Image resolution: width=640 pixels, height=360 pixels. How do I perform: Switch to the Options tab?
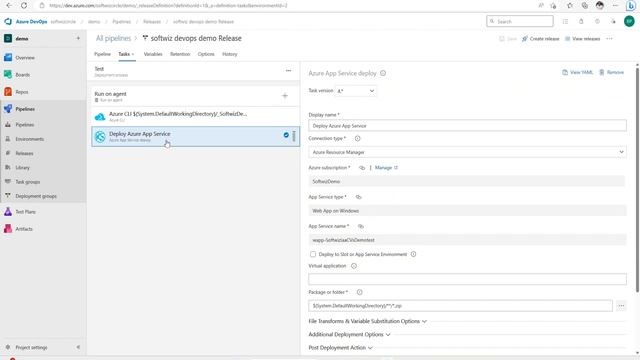(206, 54)
